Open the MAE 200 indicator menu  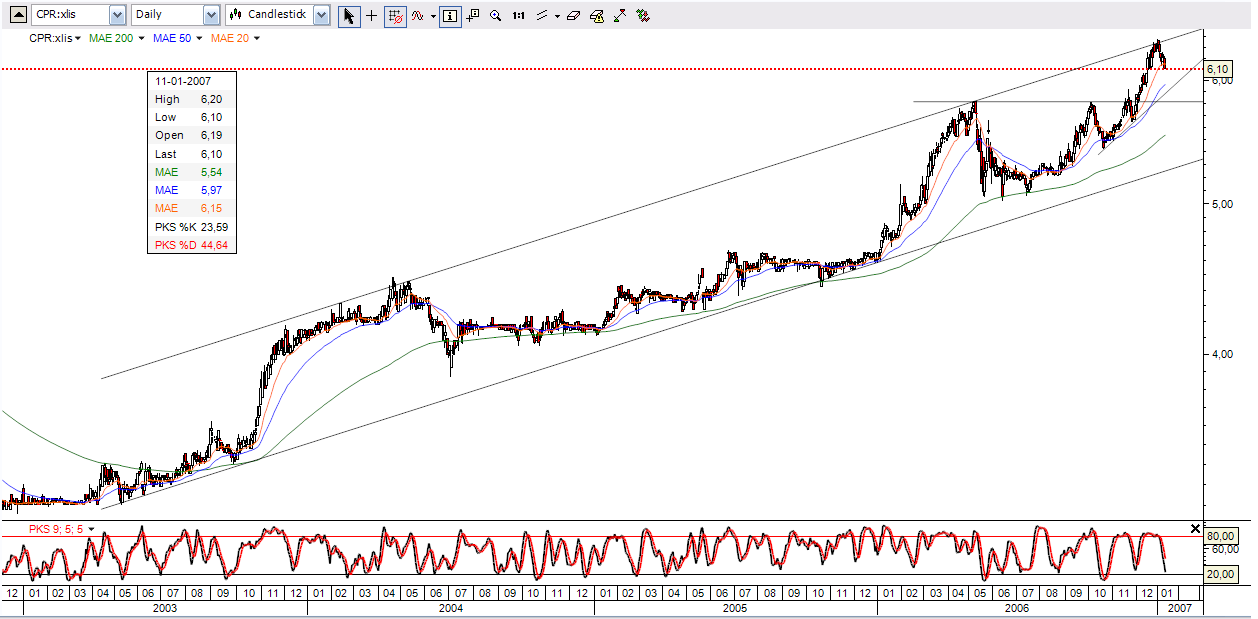[115, 38]
